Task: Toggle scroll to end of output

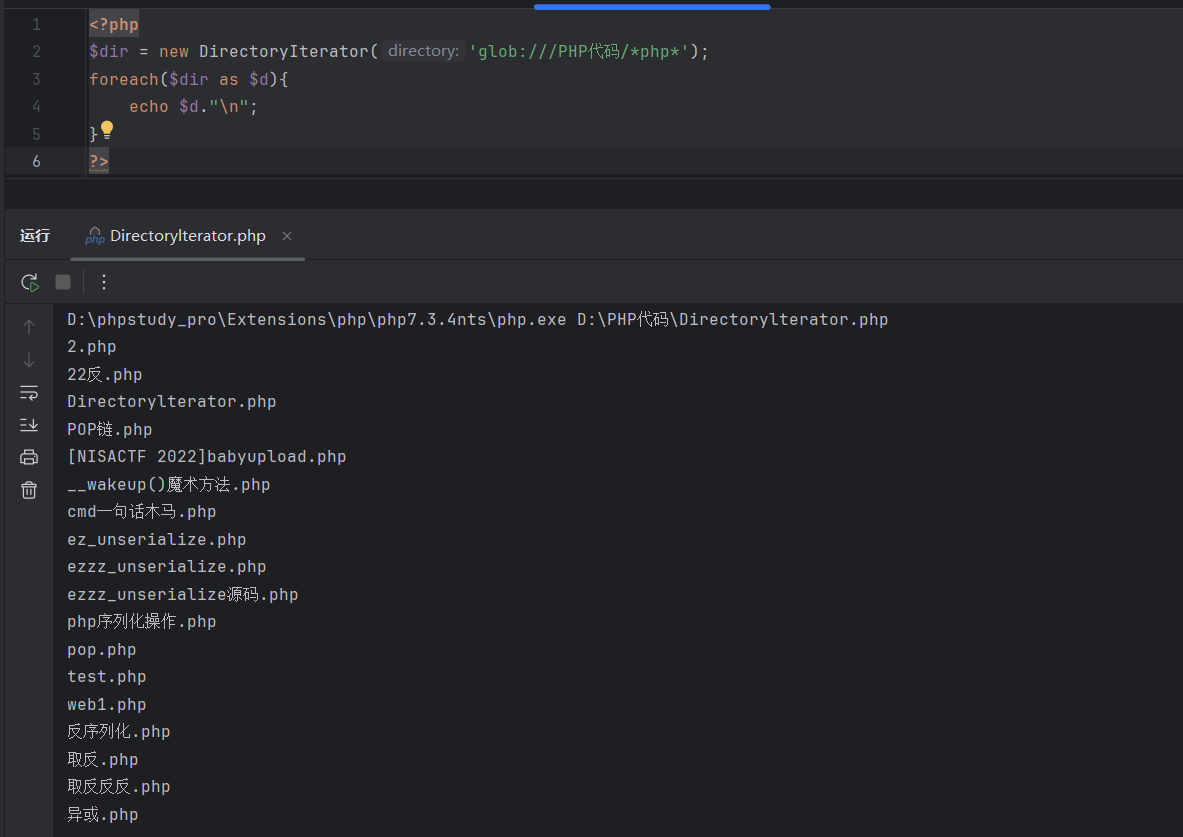Action: (29, 425)
